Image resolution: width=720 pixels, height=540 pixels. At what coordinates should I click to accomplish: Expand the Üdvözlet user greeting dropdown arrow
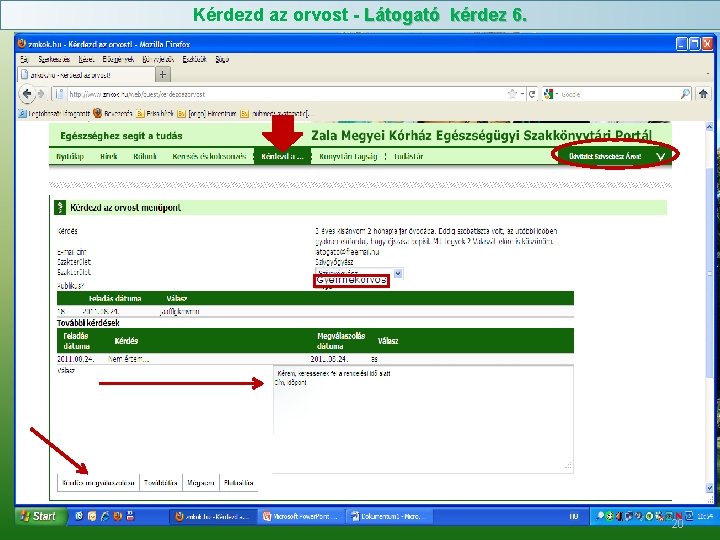click(x=660, y=157)
